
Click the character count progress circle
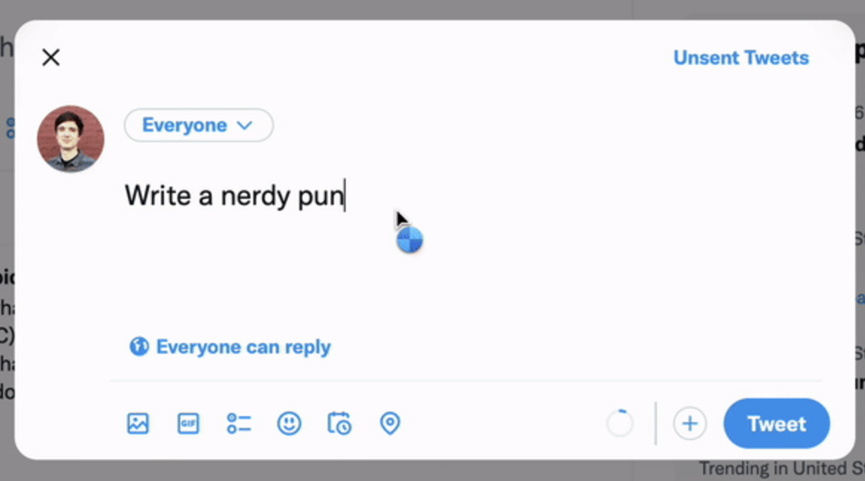click(x=620, y=424)
